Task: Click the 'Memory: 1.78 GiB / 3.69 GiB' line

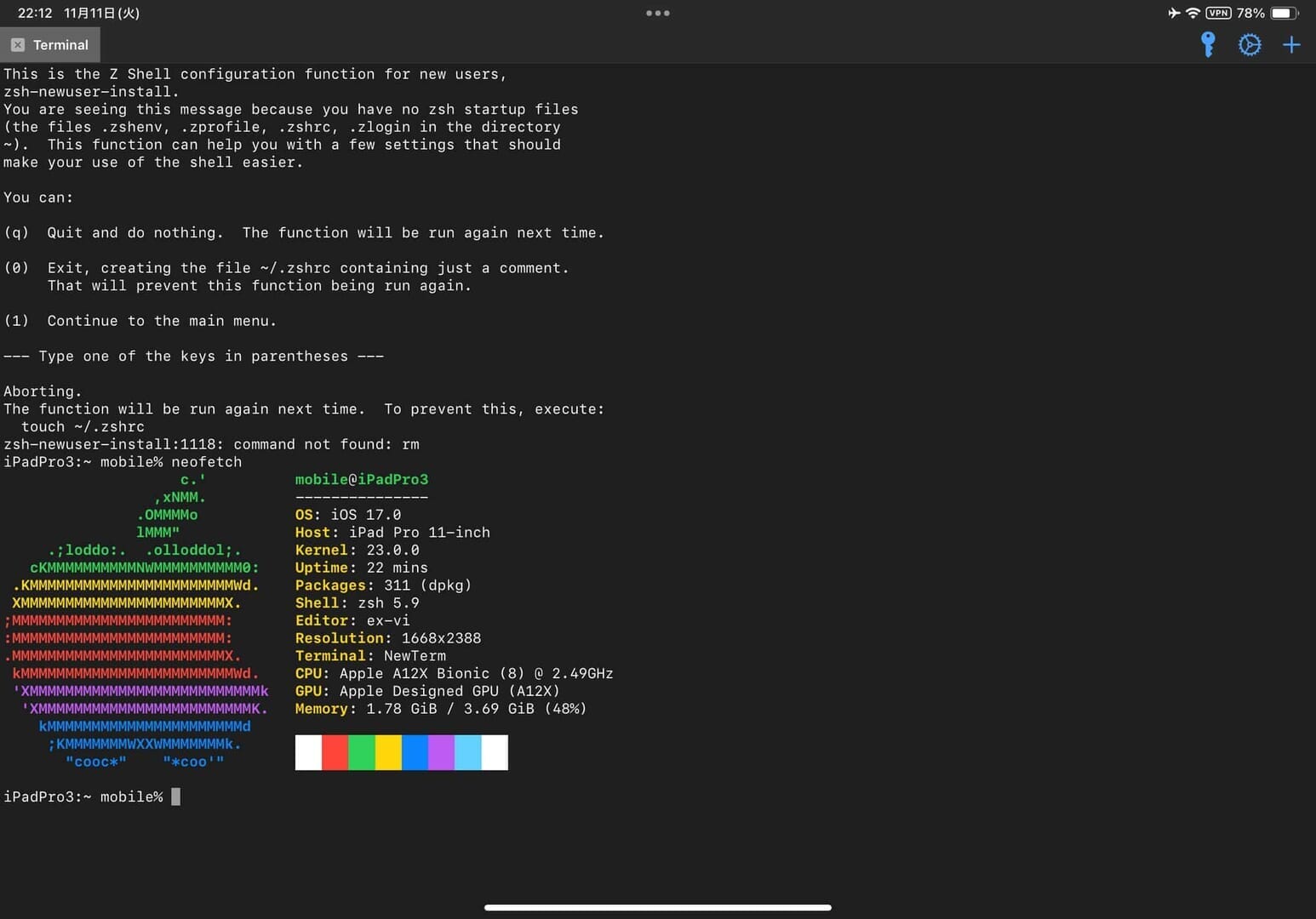Action: pos(441,709)
